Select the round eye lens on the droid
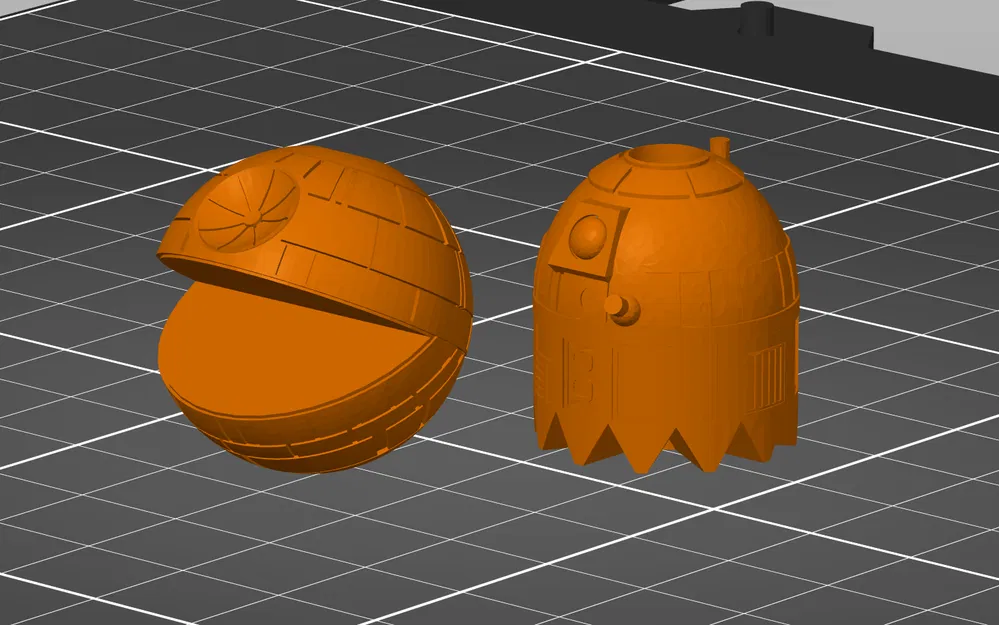The height and width of the screenshot is (625, 999). (x=590, y=235)
